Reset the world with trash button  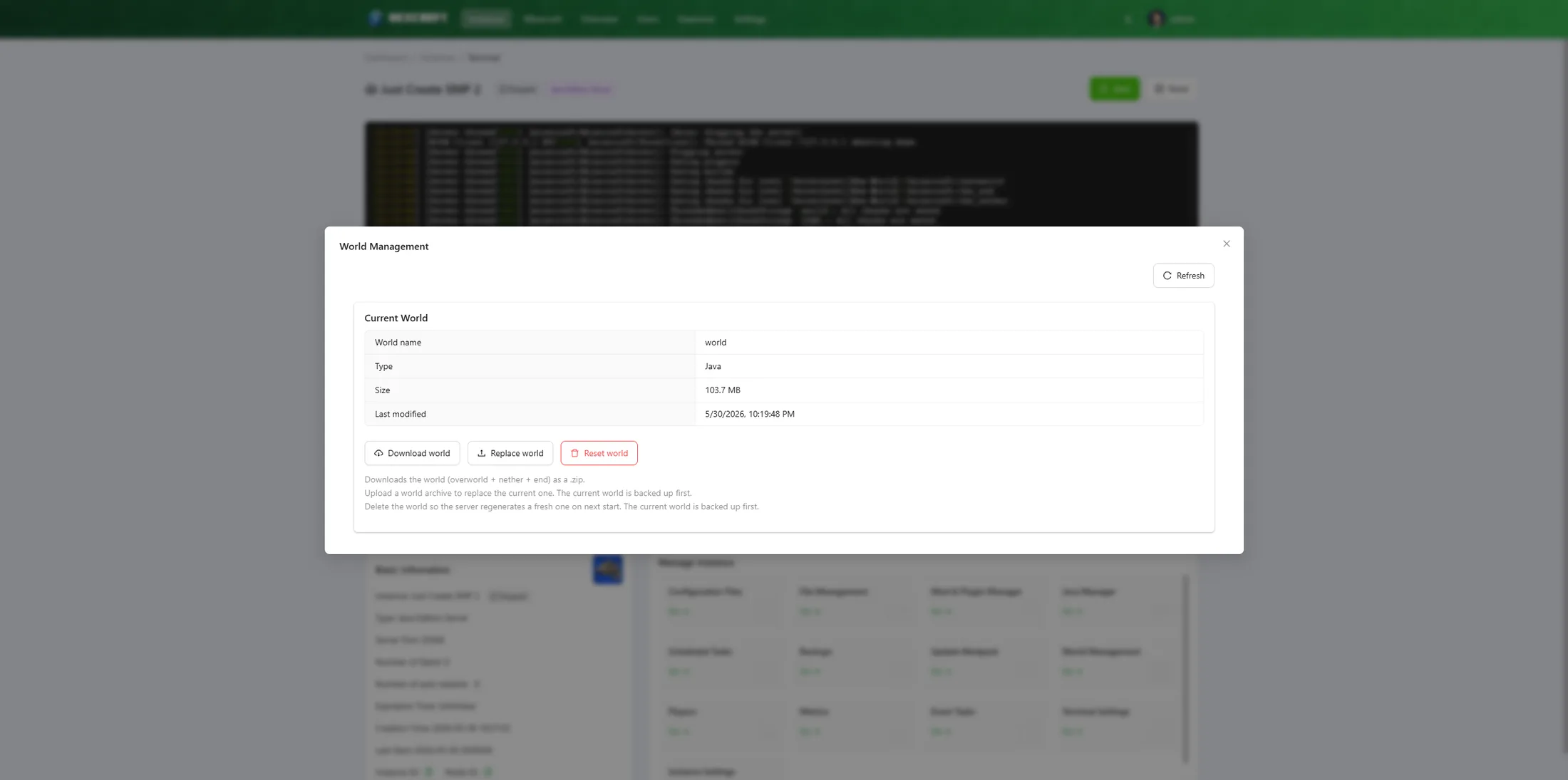[x=599, y=453]
